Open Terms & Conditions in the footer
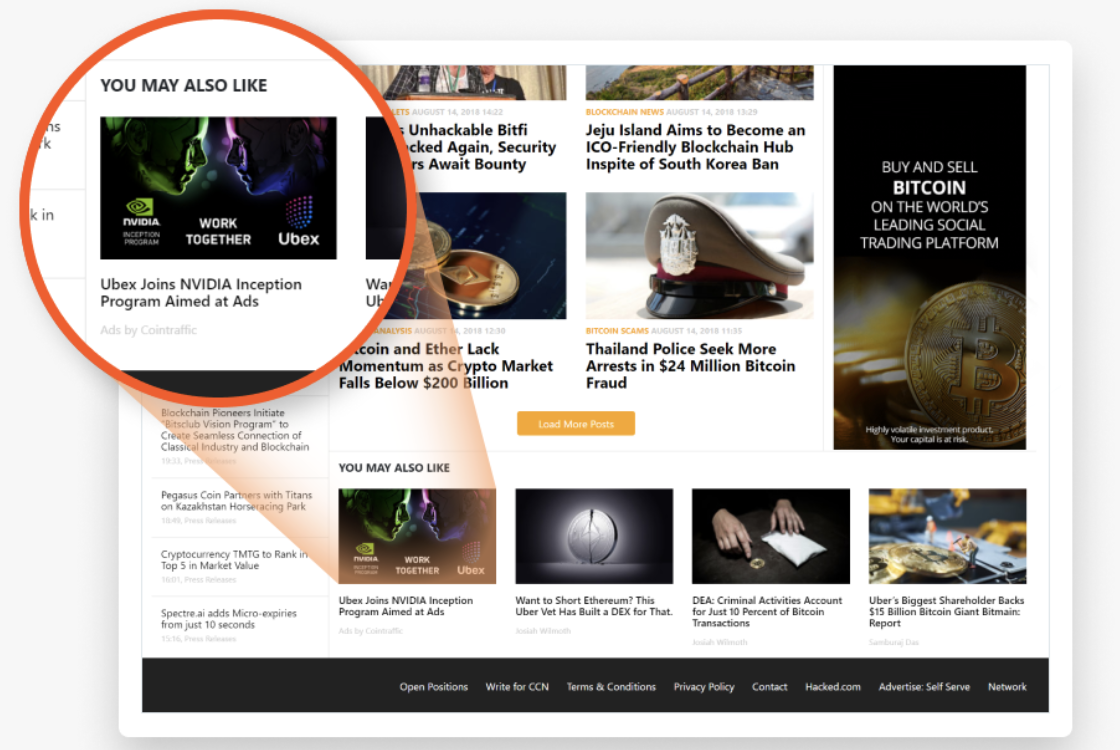 point(611,686)
